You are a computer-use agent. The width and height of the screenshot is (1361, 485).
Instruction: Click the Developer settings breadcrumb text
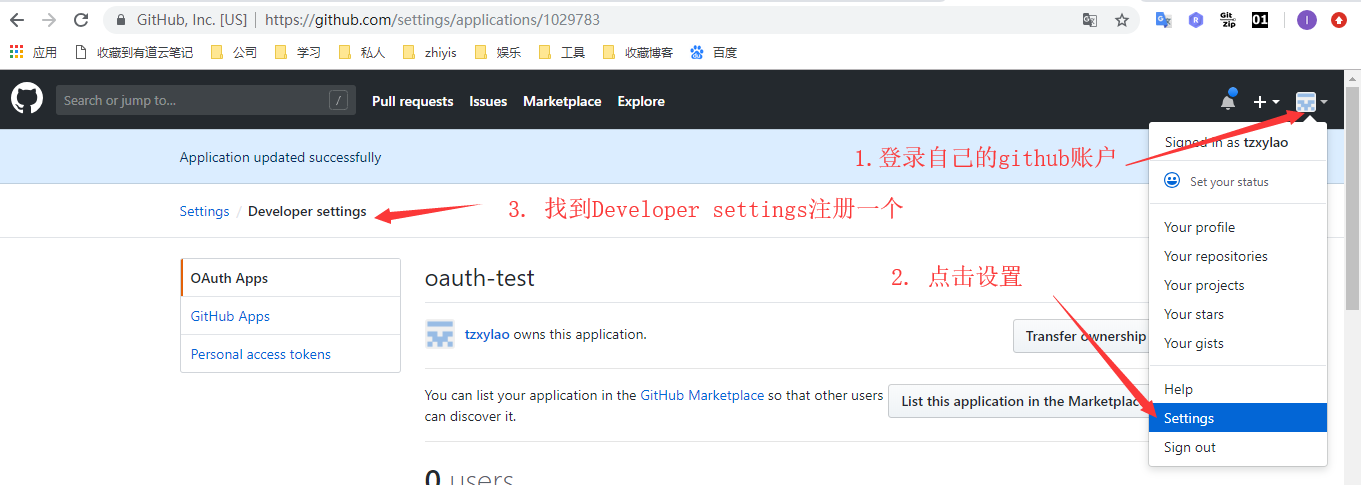(x=307, y=211)
